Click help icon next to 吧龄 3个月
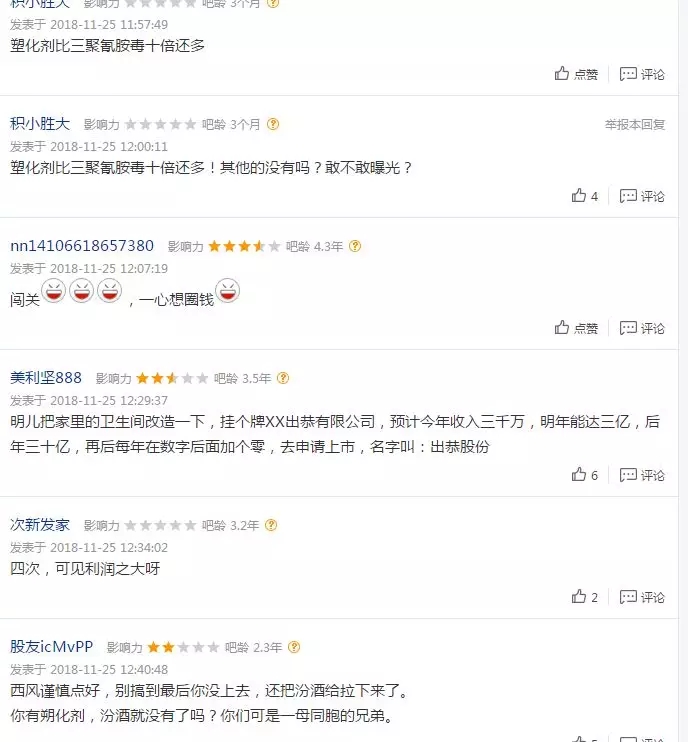688x742 pixels. click(x=273, y=124)
